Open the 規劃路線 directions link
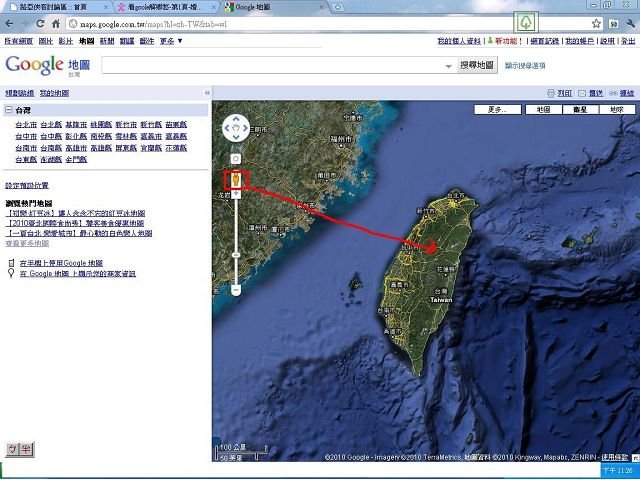This screenshot has height=480, width=640. click(20, 93)
